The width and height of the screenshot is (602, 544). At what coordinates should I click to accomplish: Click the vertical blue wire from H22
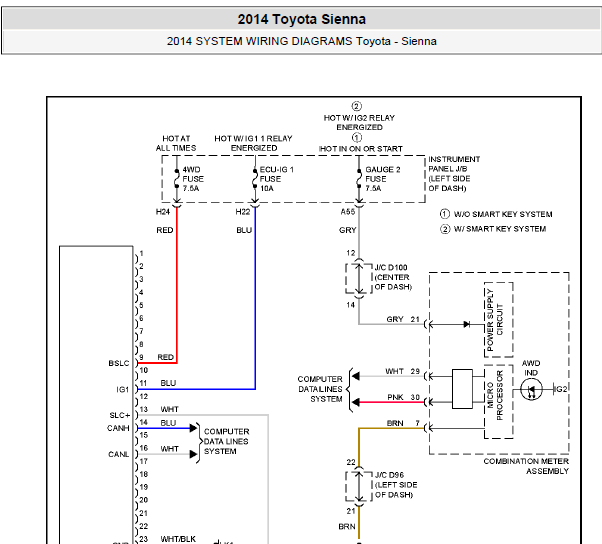255,298
